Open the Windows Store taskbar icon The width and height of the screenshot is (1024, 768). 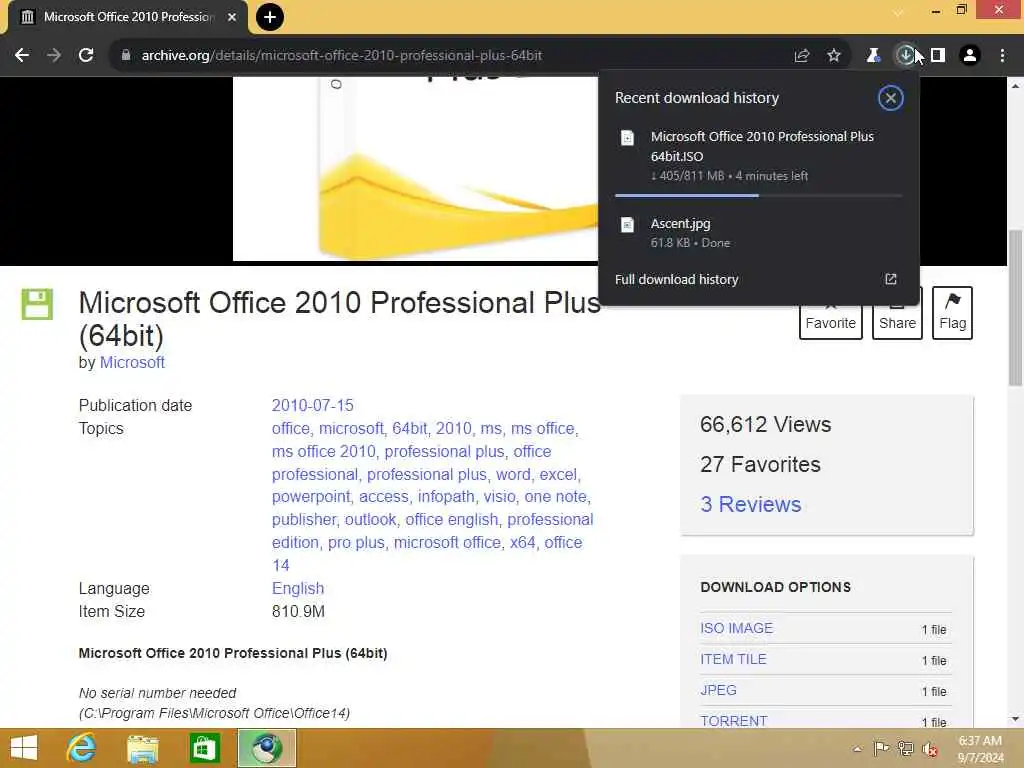pyautogui.click(x=204, y=748)
